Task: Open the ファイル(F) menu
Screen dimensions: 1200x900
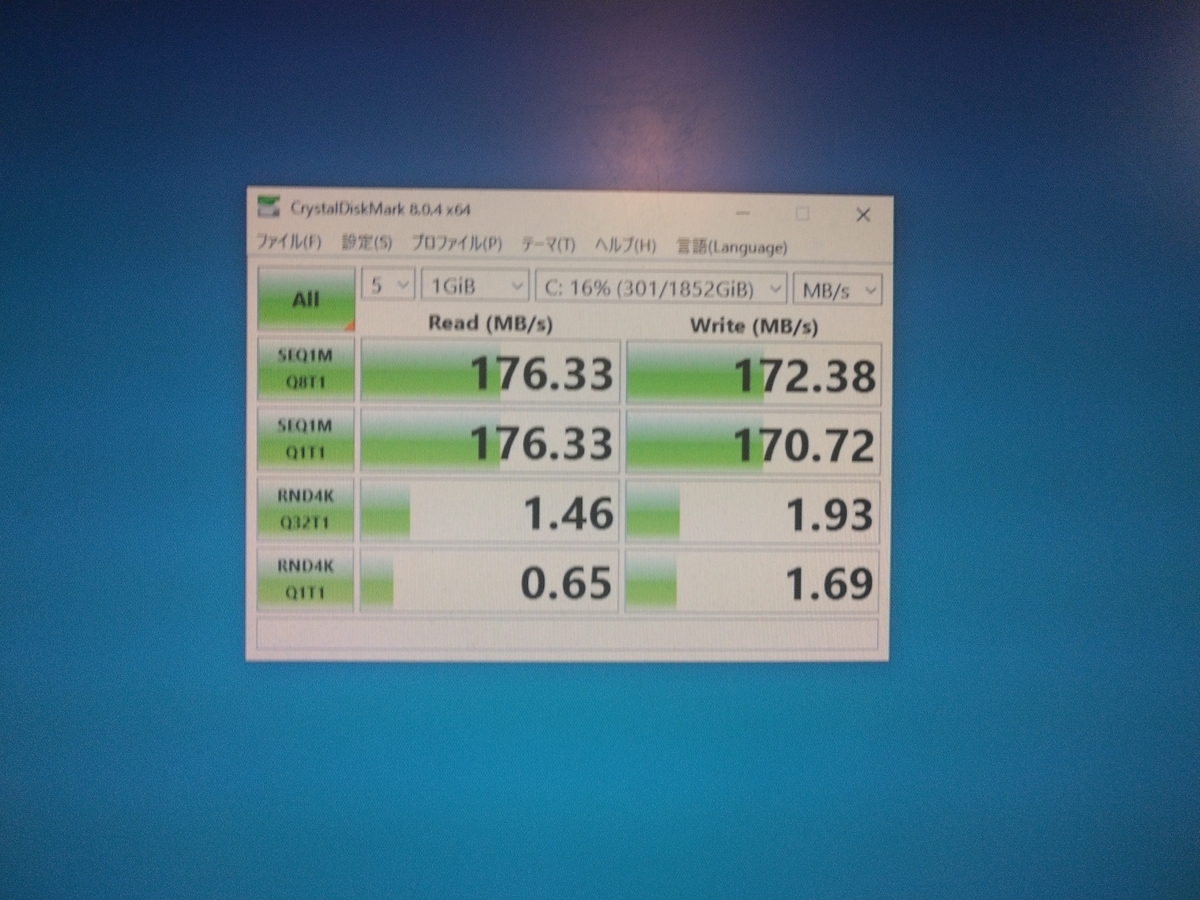Action: point(289,244)
